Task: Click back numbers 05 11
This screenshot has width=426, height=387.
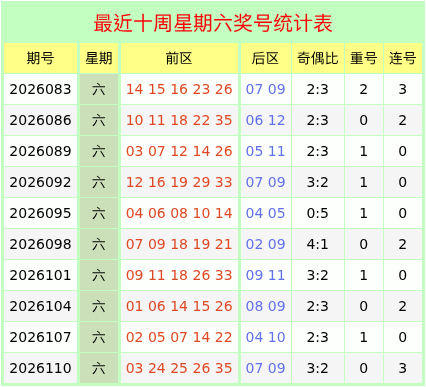Action: point(265,151)
